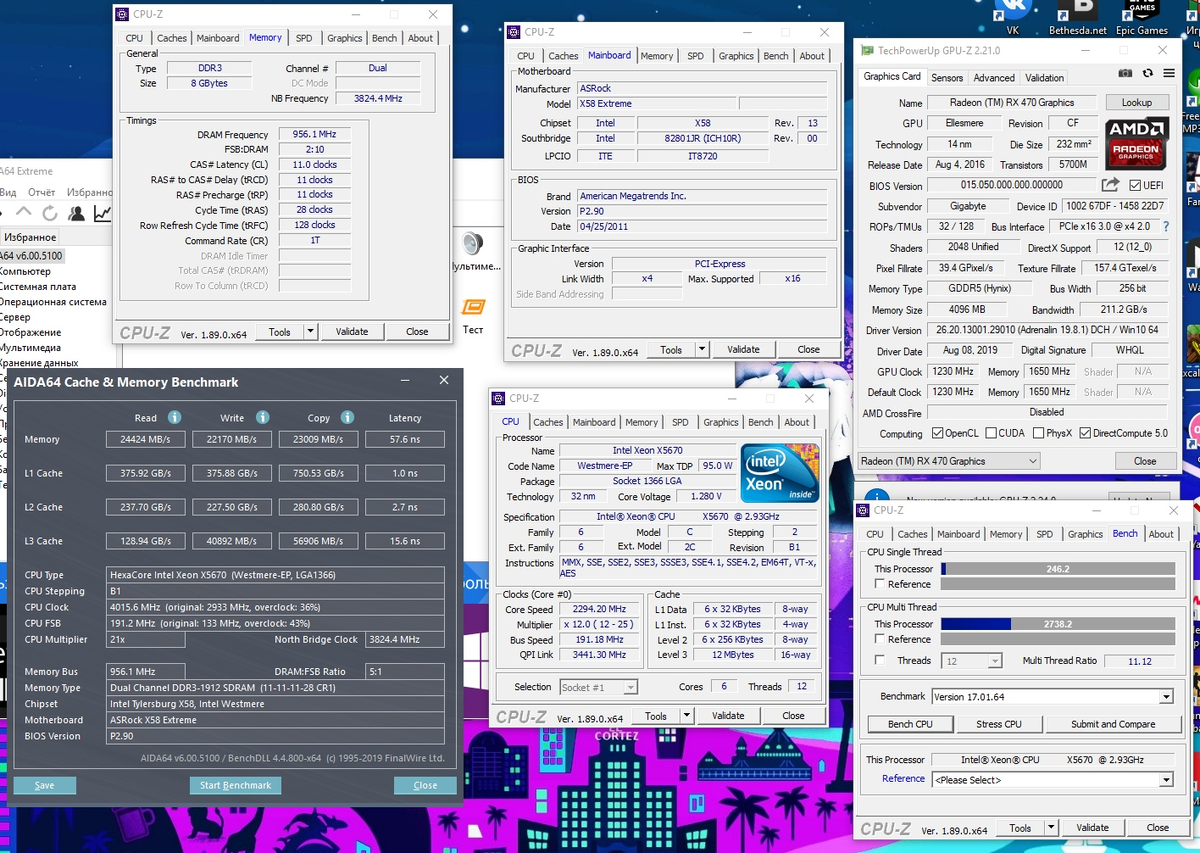This screenshot has width=1200, height=853.
Task: Switch to About tab in CPU-Z Bench window
Action: 1161,534
